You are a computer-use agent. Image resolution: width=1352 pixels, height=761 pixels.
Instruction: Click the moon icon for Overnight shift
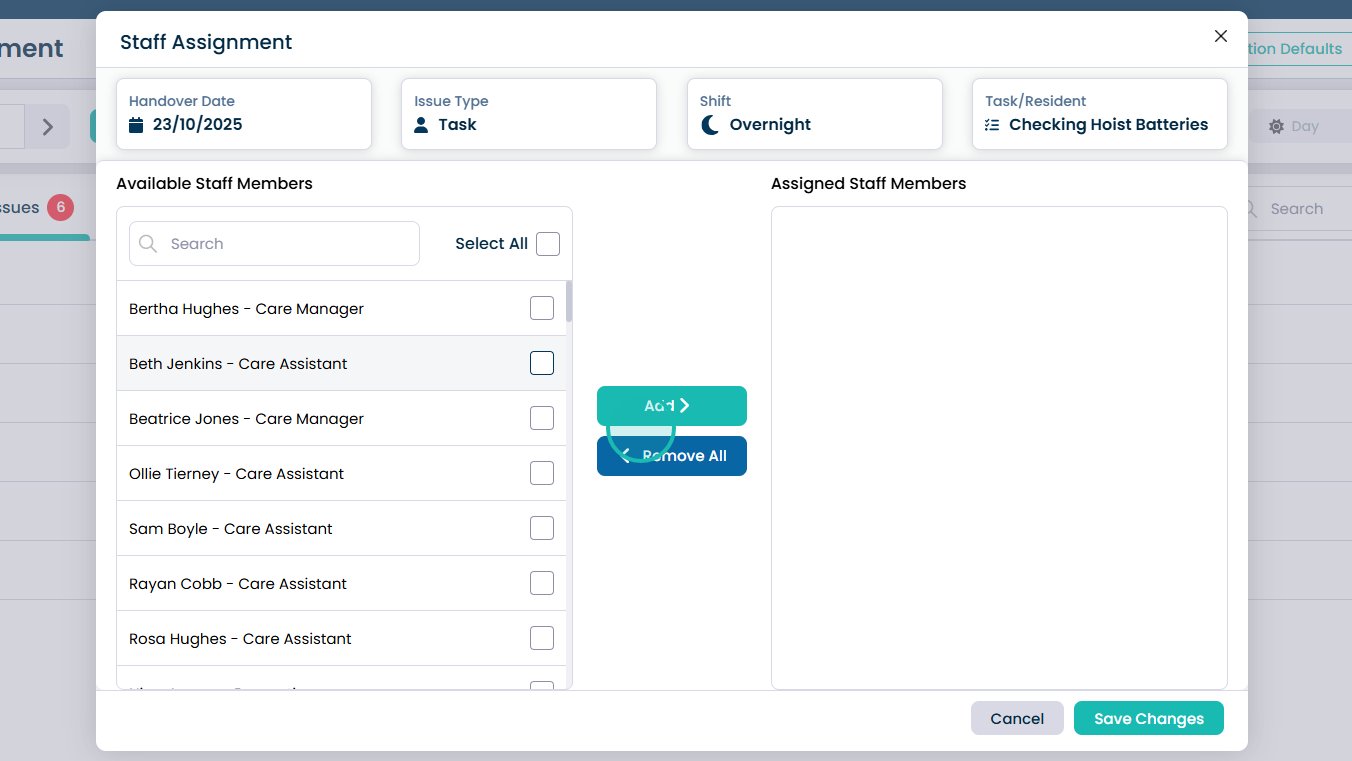(x=710, y=125)
